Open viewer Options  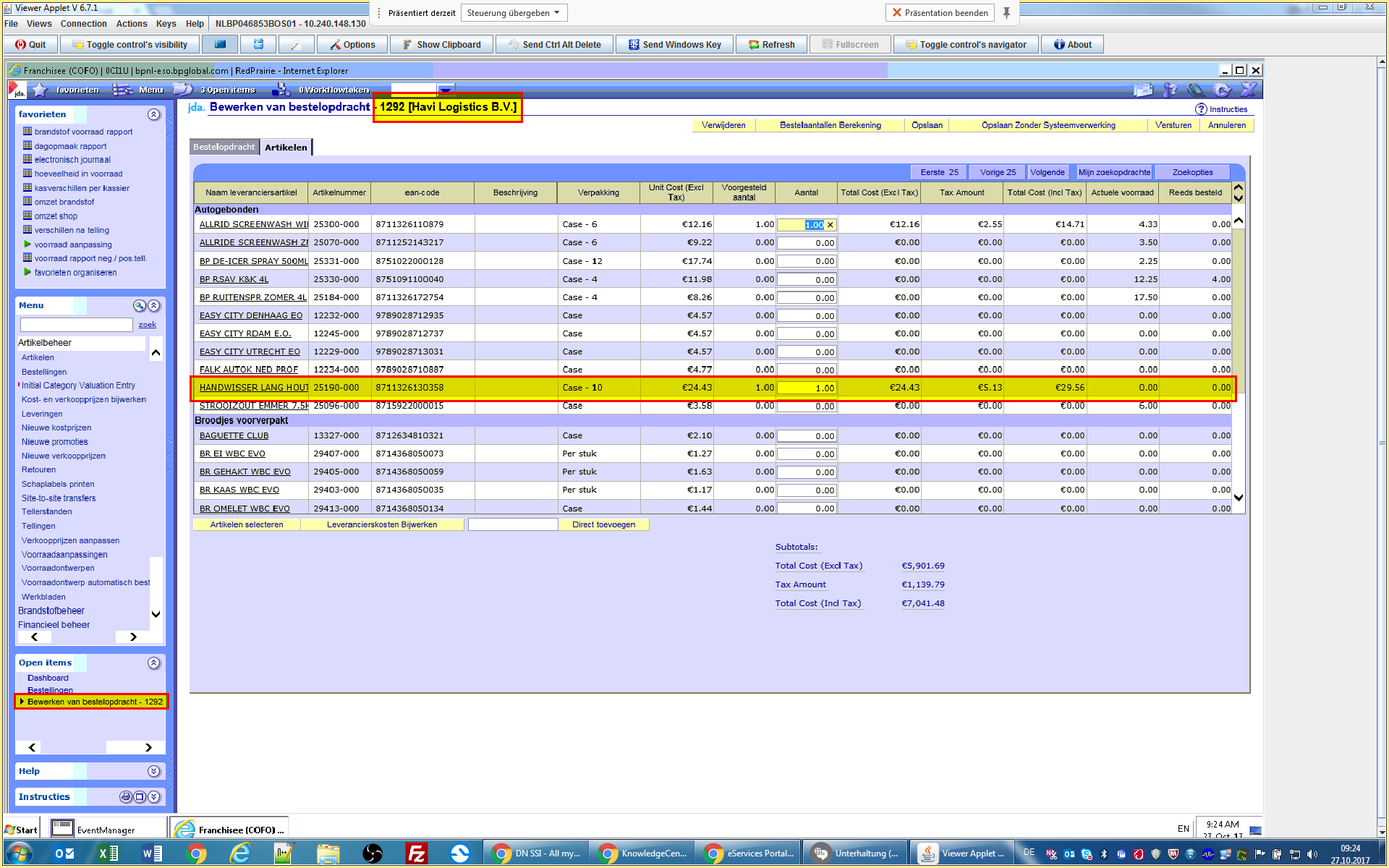point(352,44)
